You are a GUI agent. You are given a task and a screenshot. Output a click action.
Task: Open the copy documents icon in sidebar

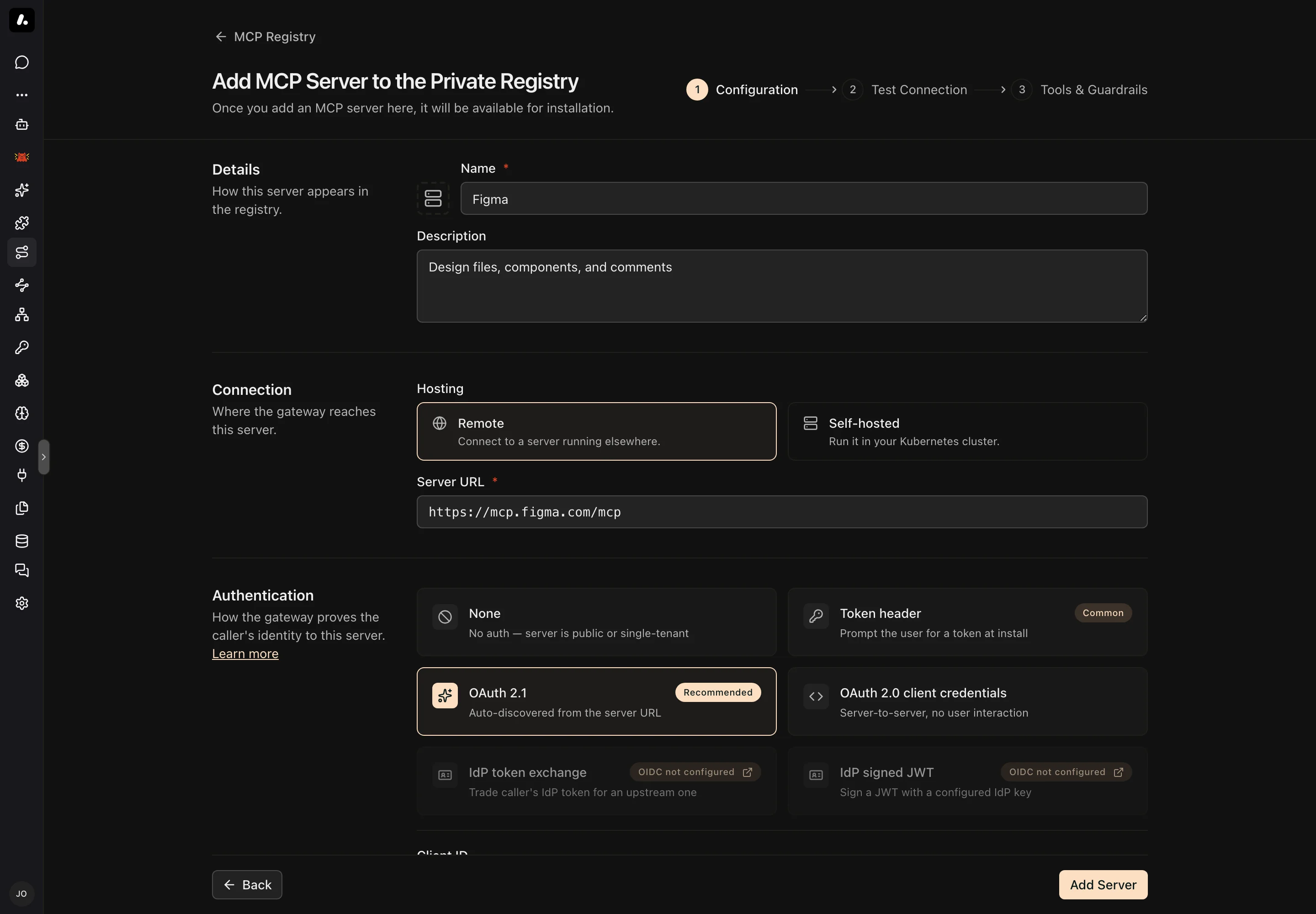22,508
